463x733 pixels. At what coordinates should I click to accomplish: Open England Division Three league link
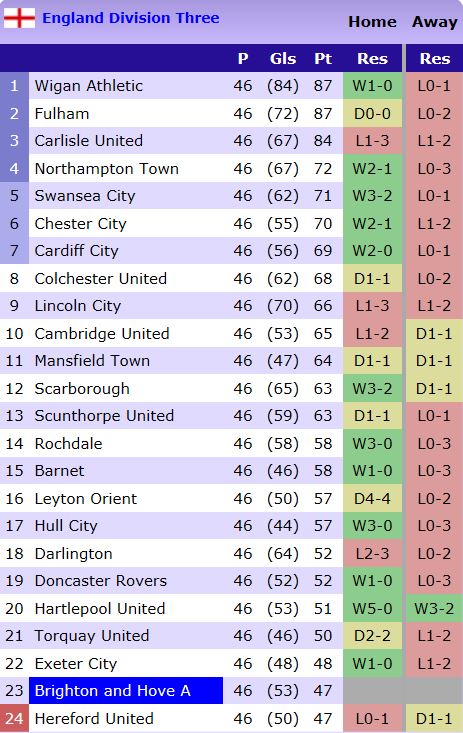131,18
